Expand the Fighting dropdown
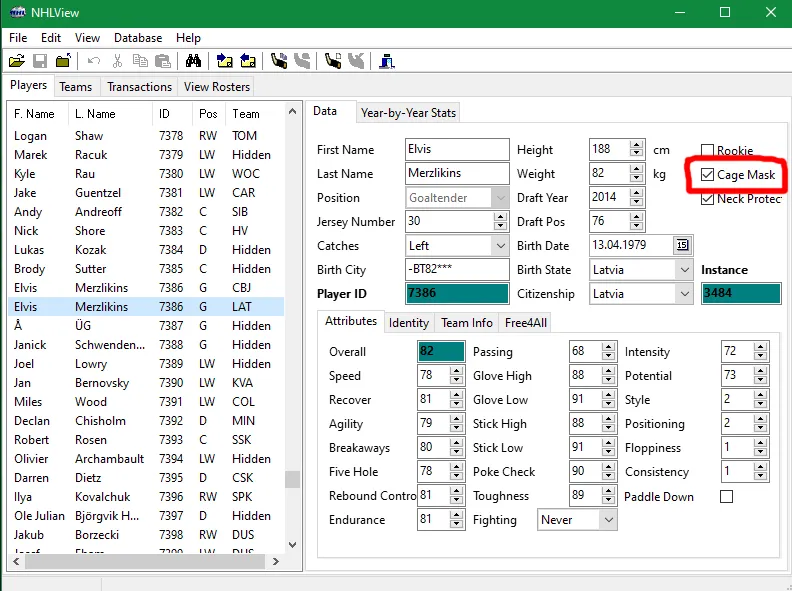Image resolution: width=792 pixels, height=591 pixels. tap(609, 520)
